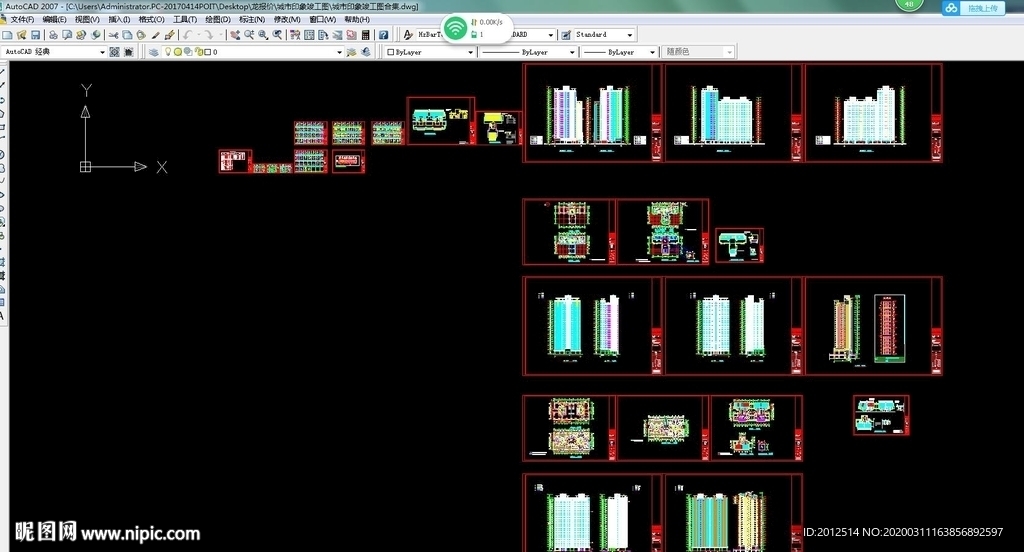Expand the Standard style dropdown
The height and width of the screenshot is (552, 1024).
(x=629, y=35)
